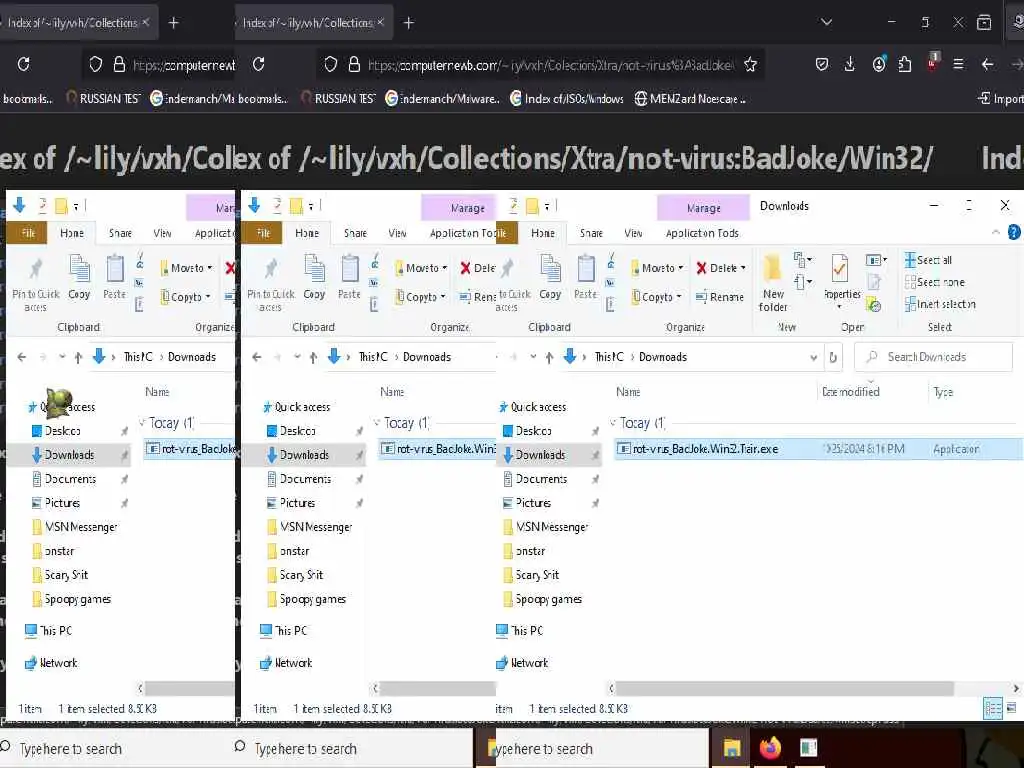The width and height of the screenshot is (1024, 768).
Task: Select Pictures in middle Explorer sidebar
Action: pos(291,503)
